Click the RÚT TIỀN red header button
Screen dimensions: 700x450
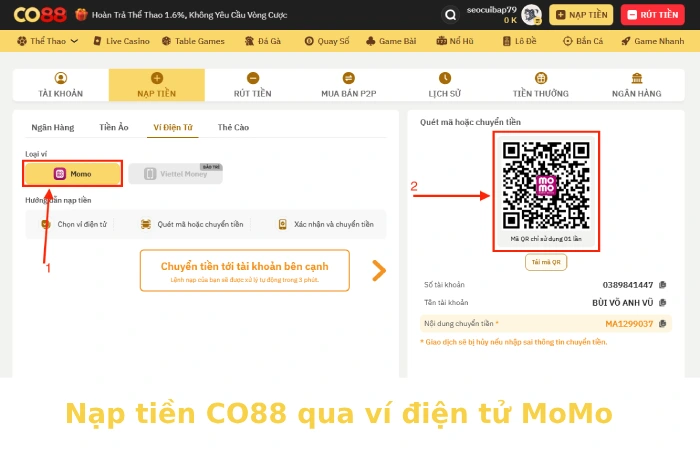(652, 15)
